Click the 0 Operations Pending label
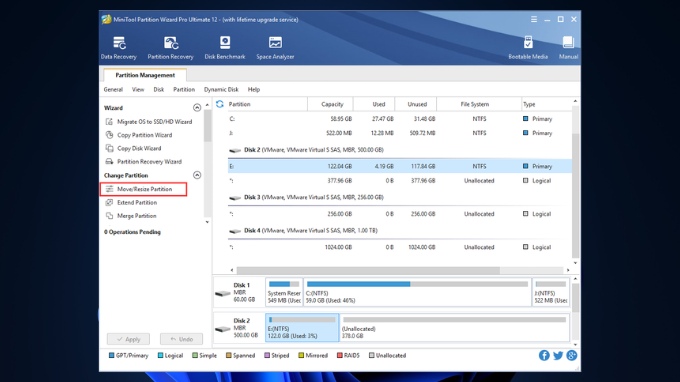This screenshot has width=680, height=382. [132, 232]
